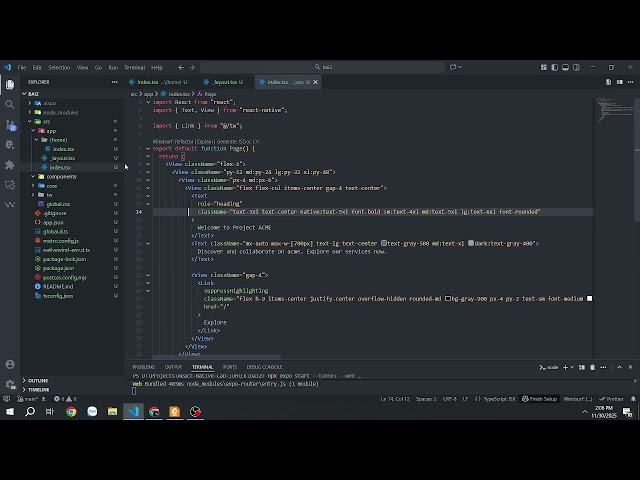Open the notifications bell in status bar
The height and width of the screenshot is (480, 640).
(x=633, y=399)
